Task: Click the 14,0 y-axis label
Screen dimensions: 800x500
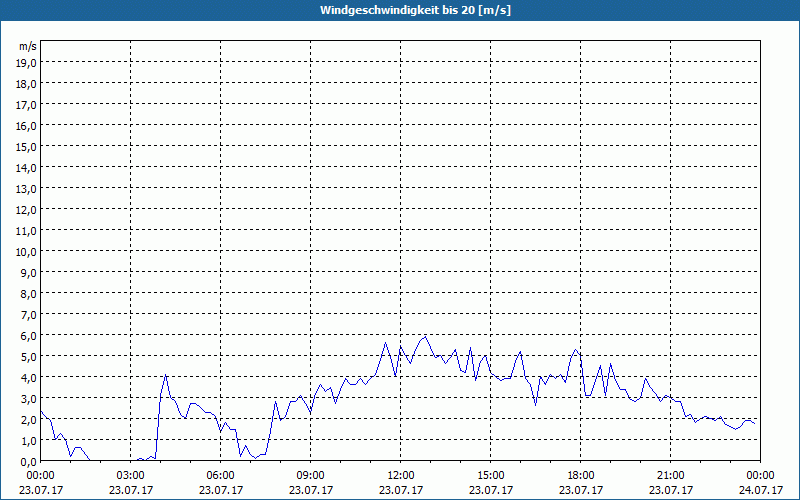Action: [x=28, y=167]
